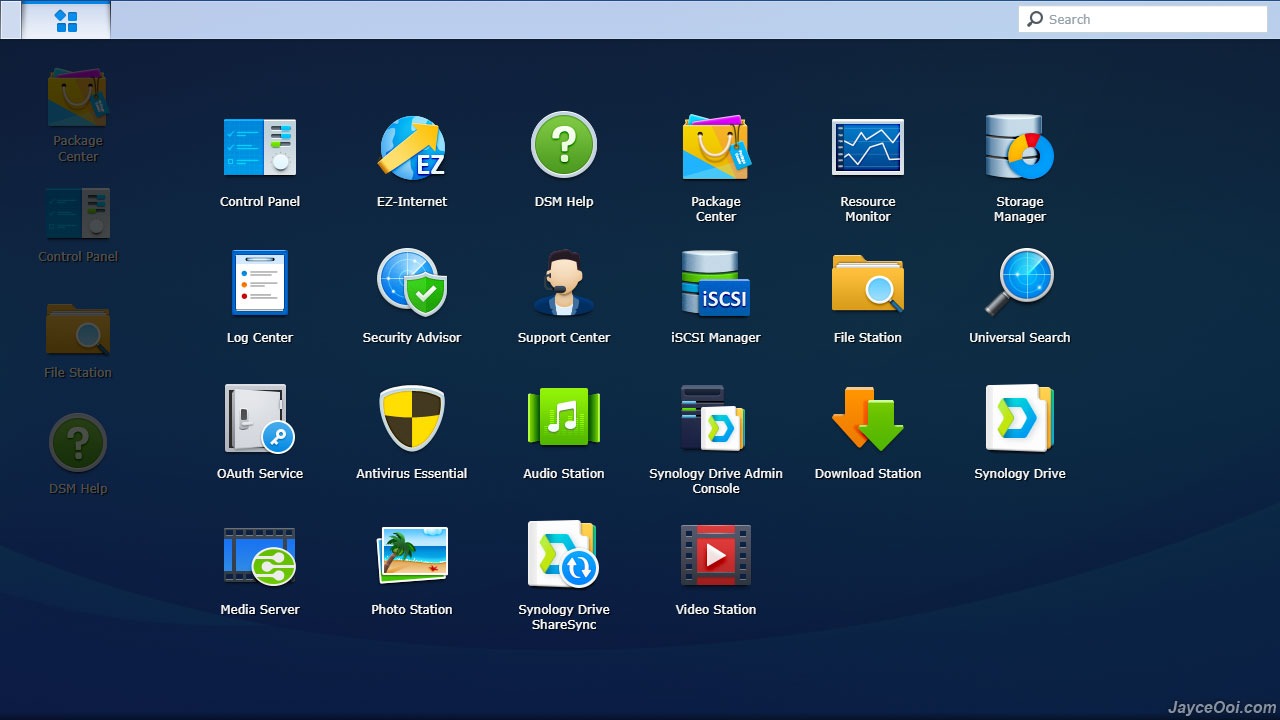The width and height of the screenshot is (1280, 720).
Task: Open Support Center
Action: pos(564,283)
